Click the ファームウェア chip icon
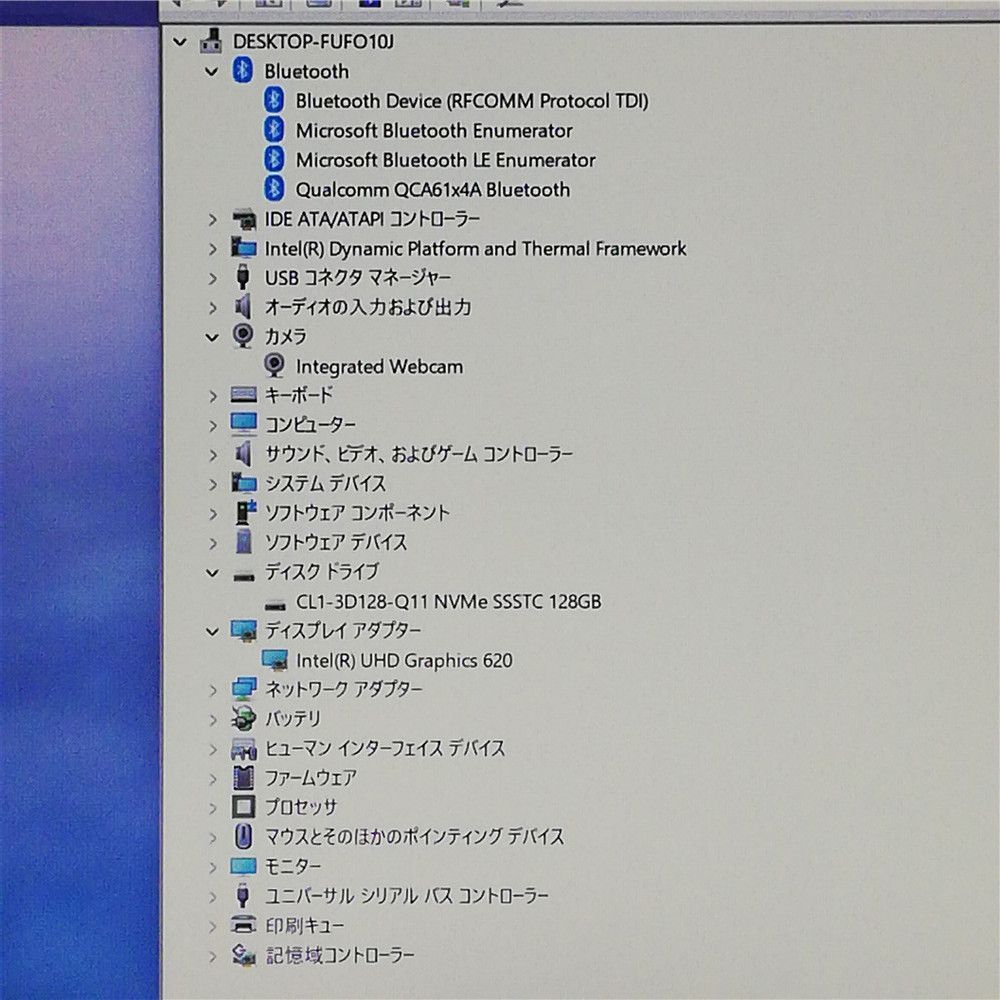 click(x=243, y=777)
